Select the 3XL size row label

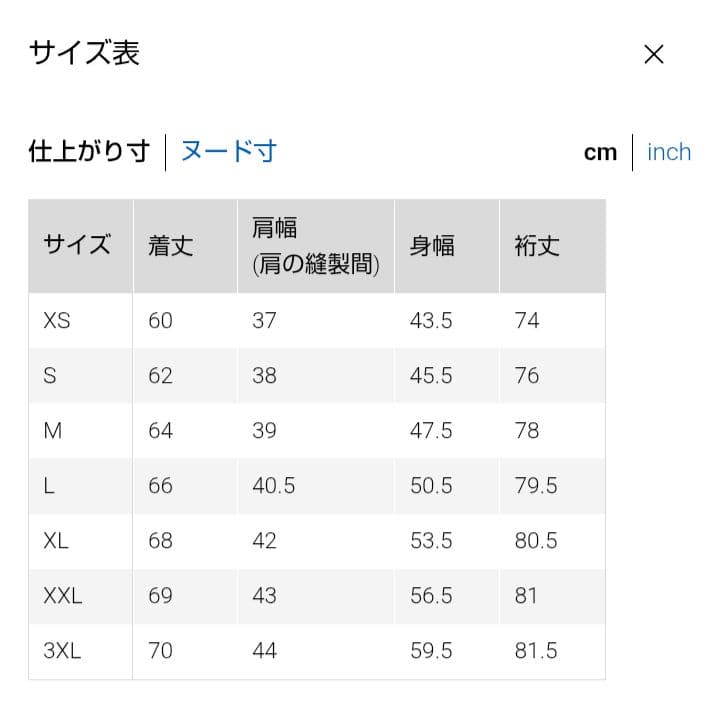(62, 651)
